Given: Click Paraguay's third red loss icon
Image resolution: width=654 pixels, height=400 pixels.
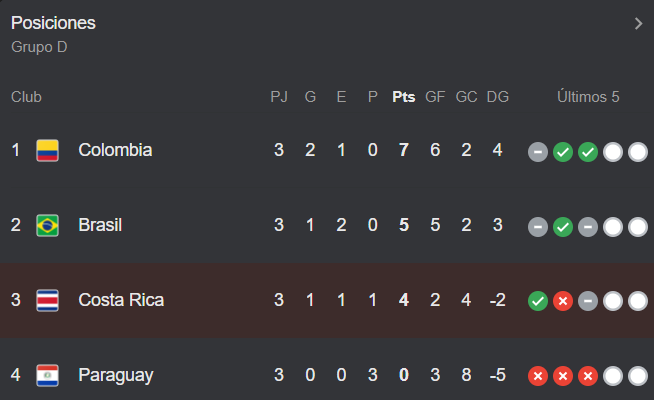Looking at the screenshot, I should point(588,376).
